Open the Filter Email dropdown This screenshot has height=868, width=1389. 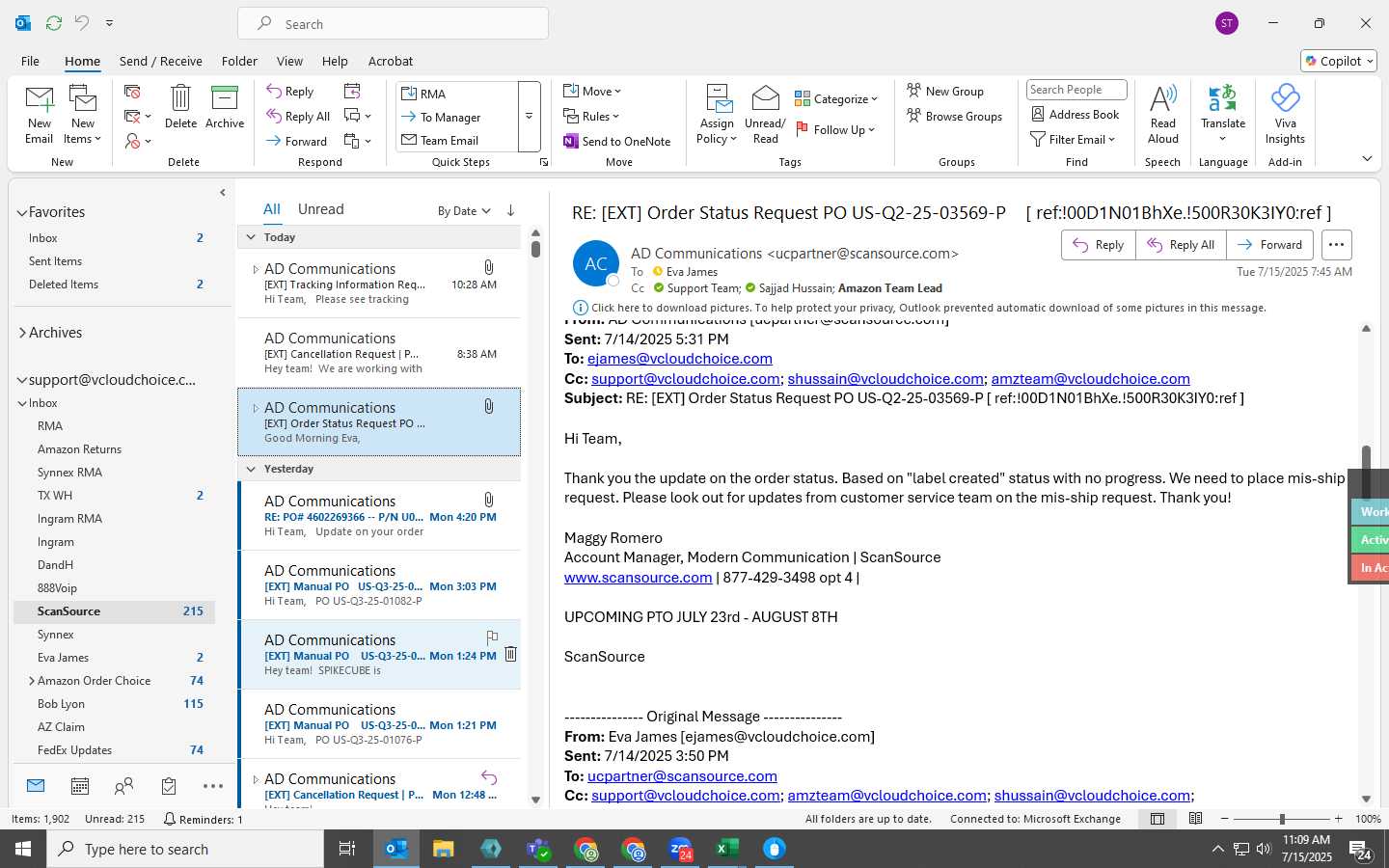pos(1073,140)
